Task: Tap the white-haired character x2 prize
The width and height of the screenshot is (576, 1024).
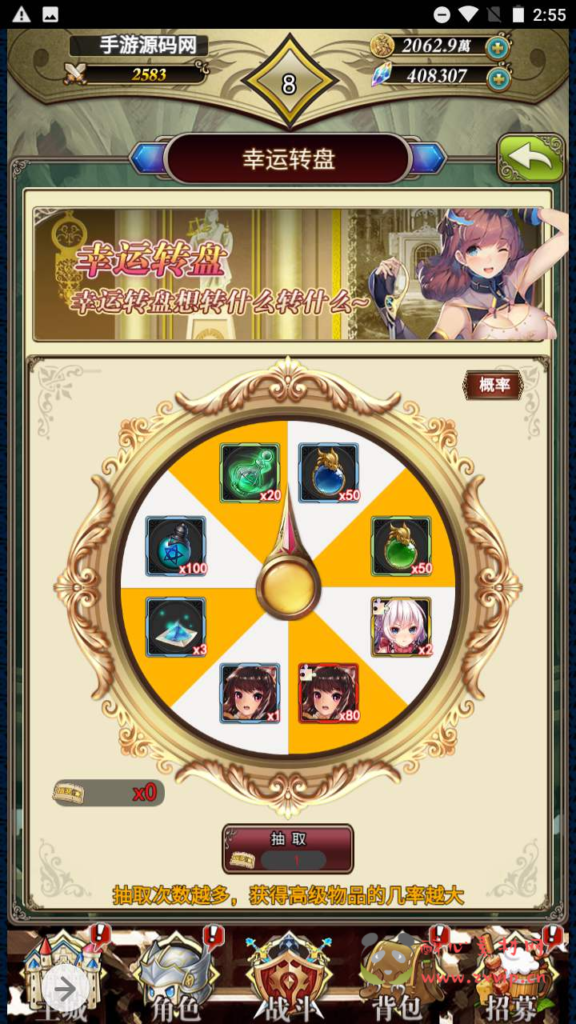Action: click(x=401, y=626)
